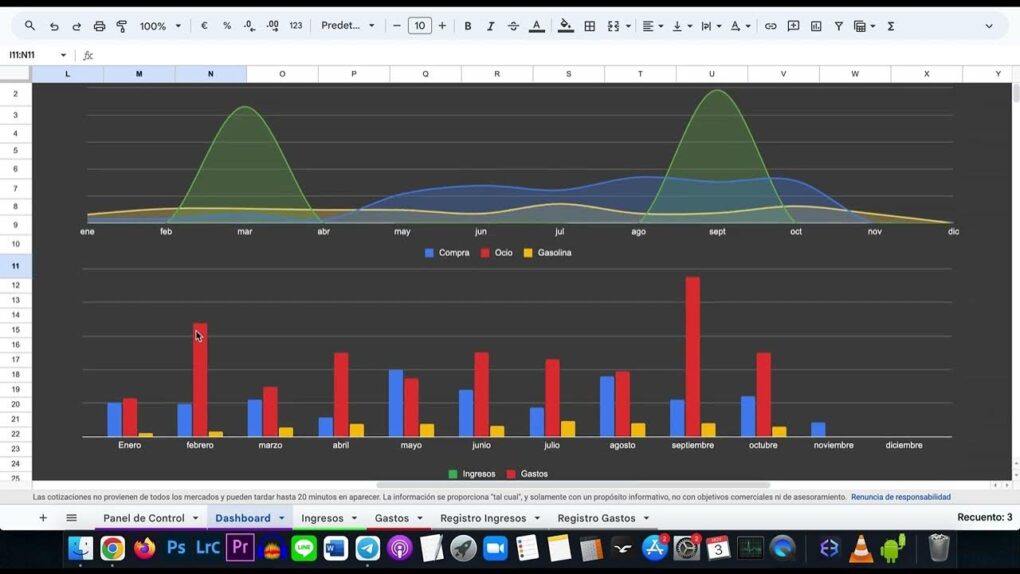This screenshot has height=574, width=1020.
Task: Undo the last action
Action: coord(54,26)
